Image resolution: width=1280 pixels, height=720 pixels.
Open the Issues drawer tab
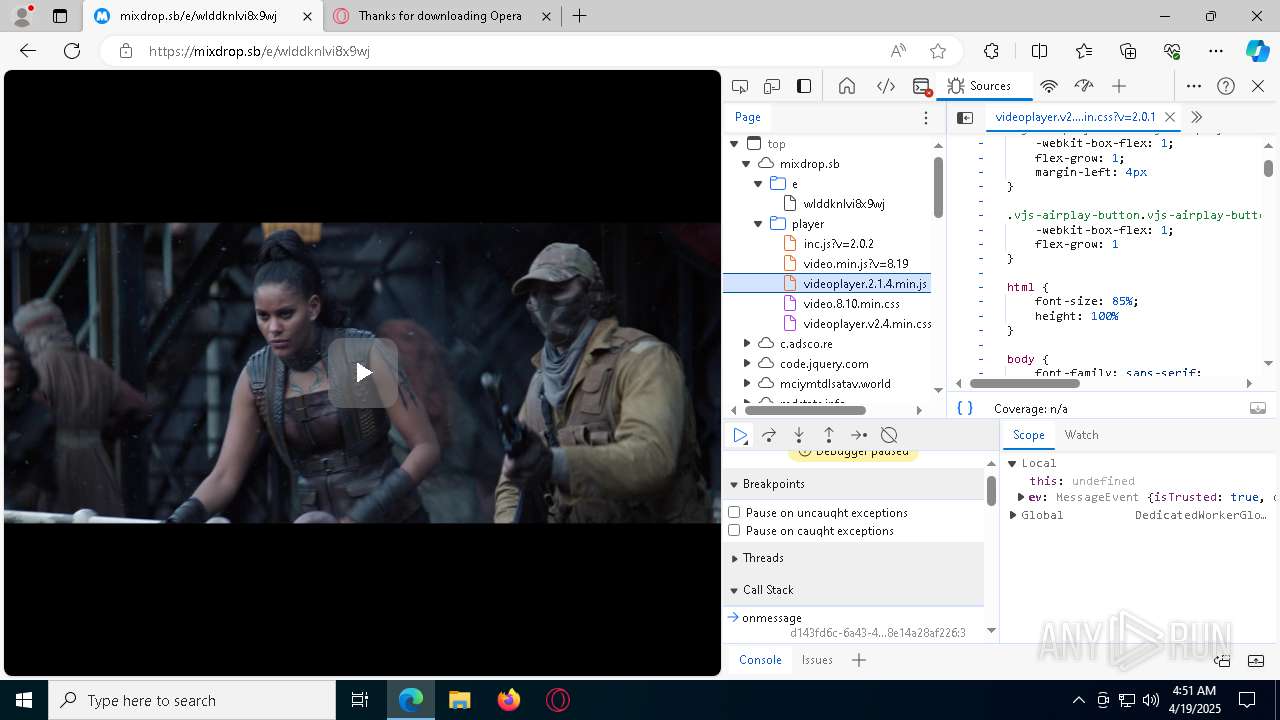coord(817,660)
